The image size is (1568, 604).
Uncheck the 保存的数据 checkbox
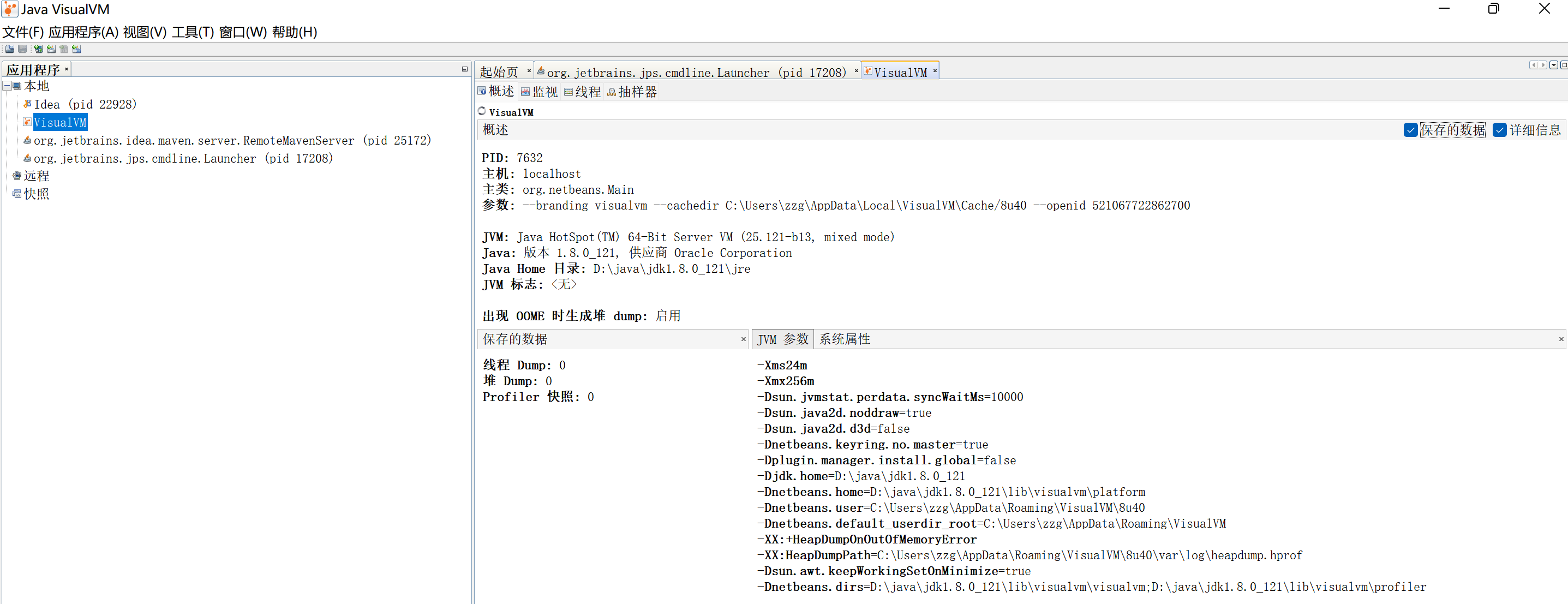tap(1411, 130)
